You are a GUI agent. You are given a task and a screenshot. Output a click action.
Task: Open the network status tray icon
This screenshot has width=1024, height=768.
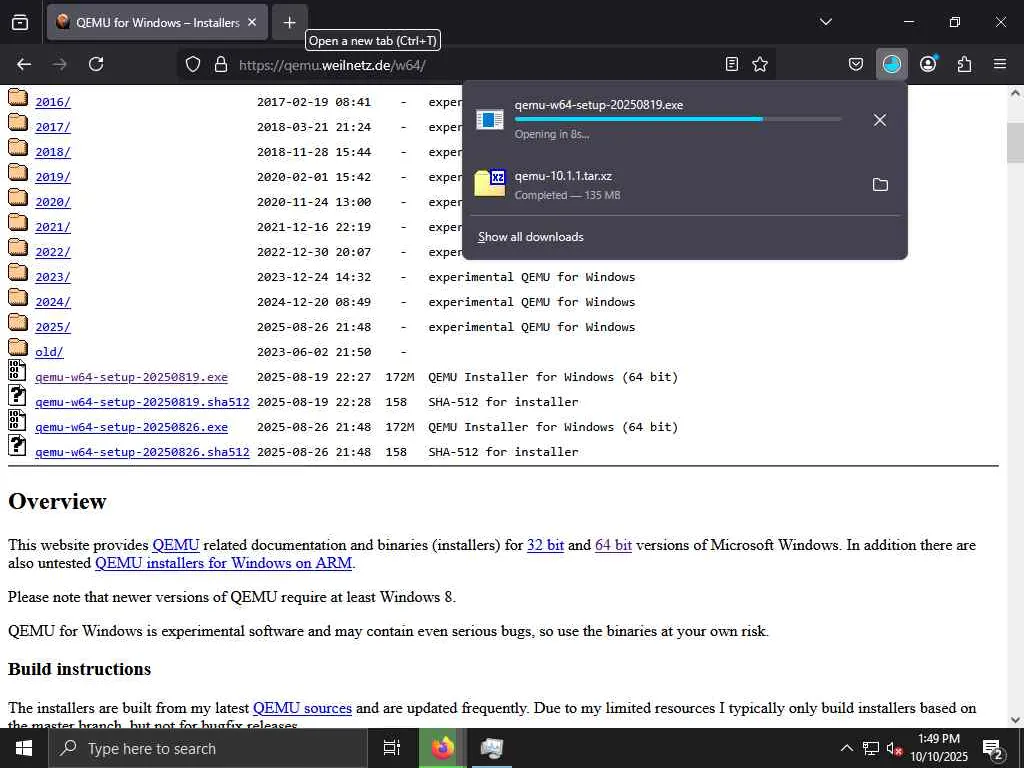(x=871, y=748)
